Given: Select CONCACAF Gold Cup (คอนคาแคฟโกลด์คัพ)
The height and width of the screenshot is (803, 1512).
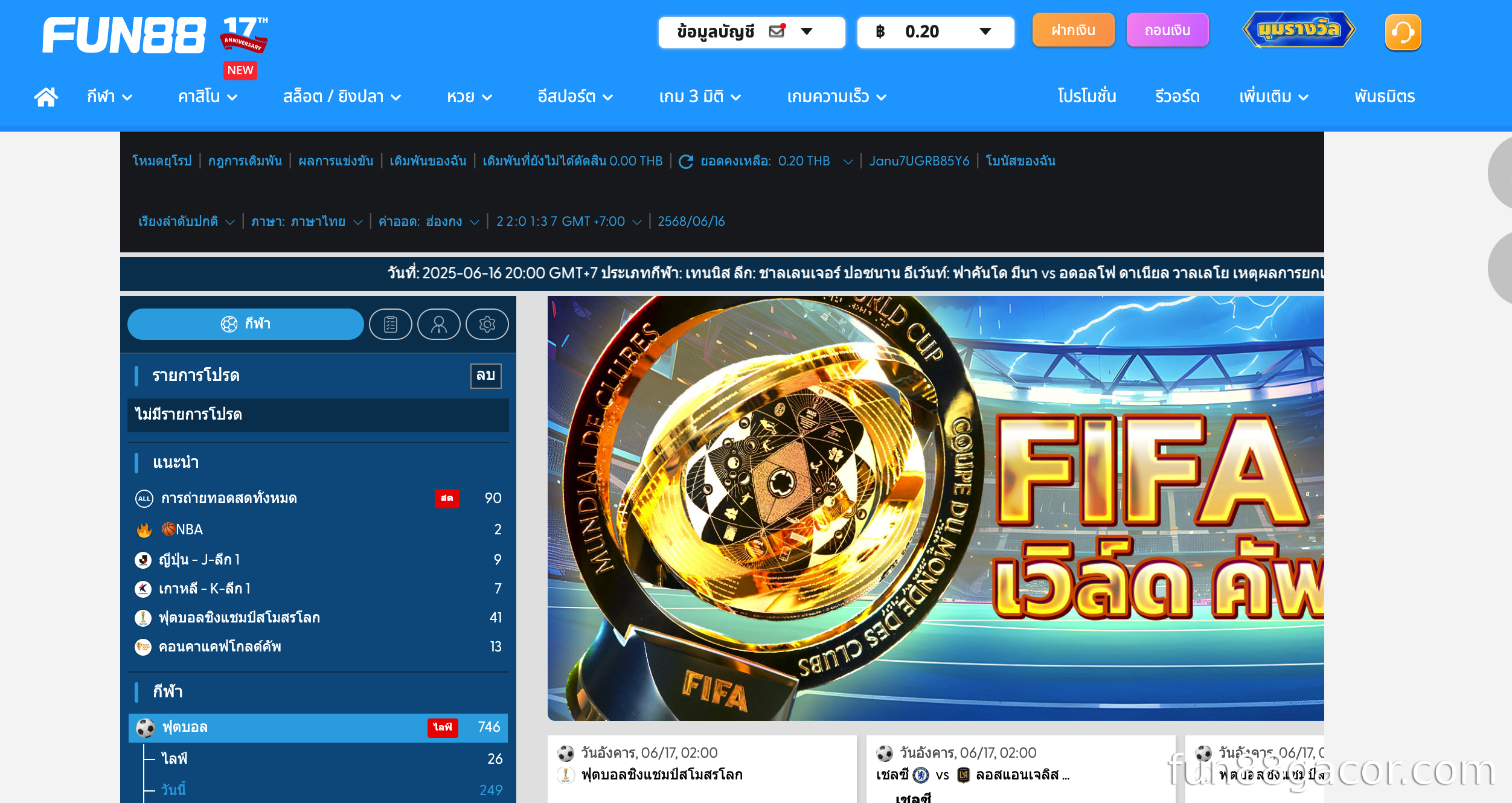Looking at the screenshot, I should [x=318, y=647].
